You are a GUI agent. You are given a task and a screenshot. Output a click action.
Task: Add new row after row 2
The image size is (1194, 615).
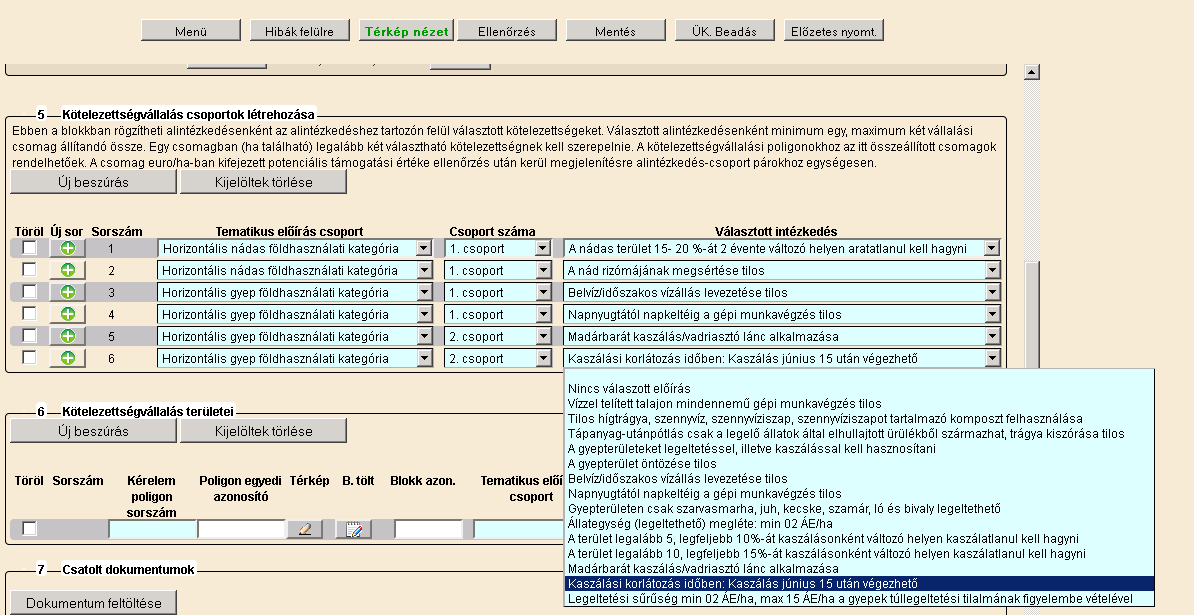pos(67,270)
